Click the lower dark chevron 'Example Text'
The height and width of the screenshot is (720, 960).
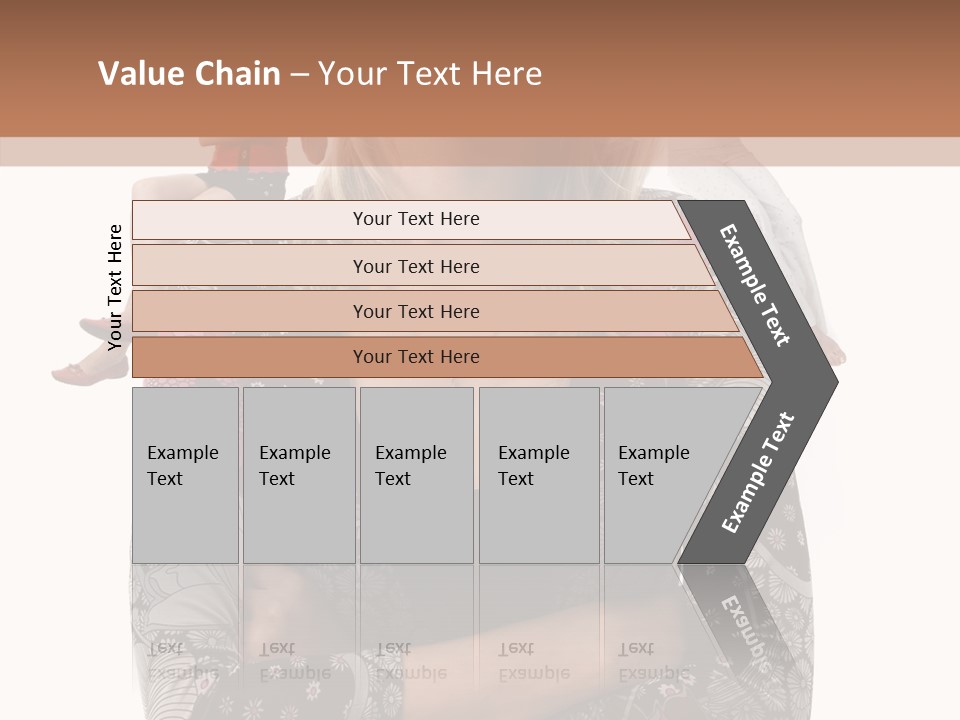pos(758,472)
